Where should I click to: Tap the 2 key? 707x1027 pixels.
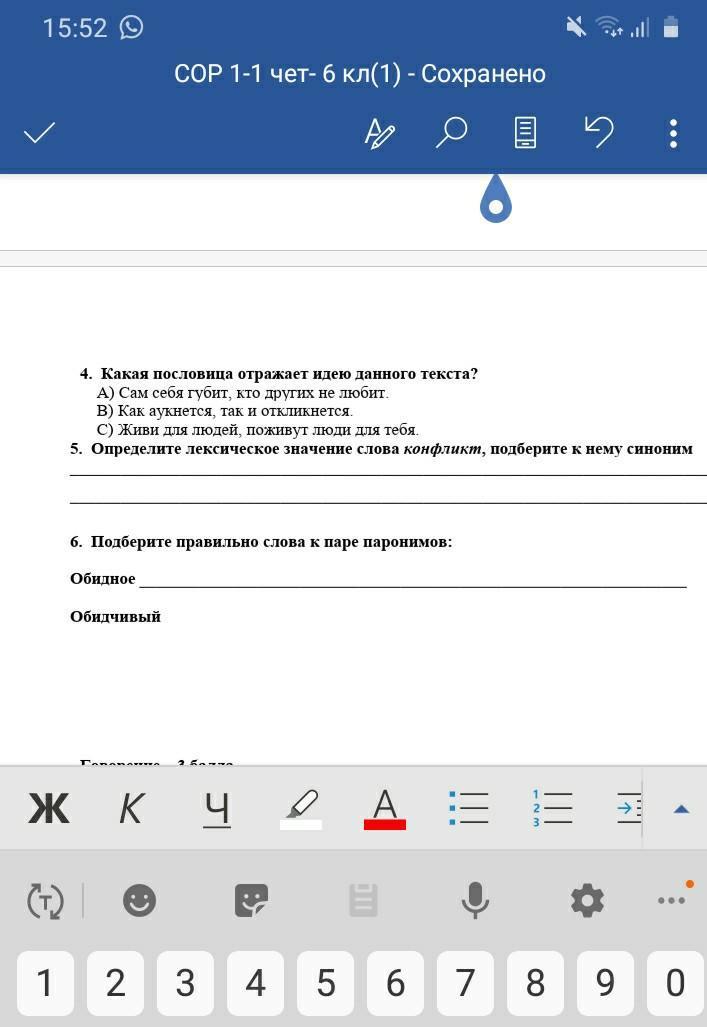[115, 983]
